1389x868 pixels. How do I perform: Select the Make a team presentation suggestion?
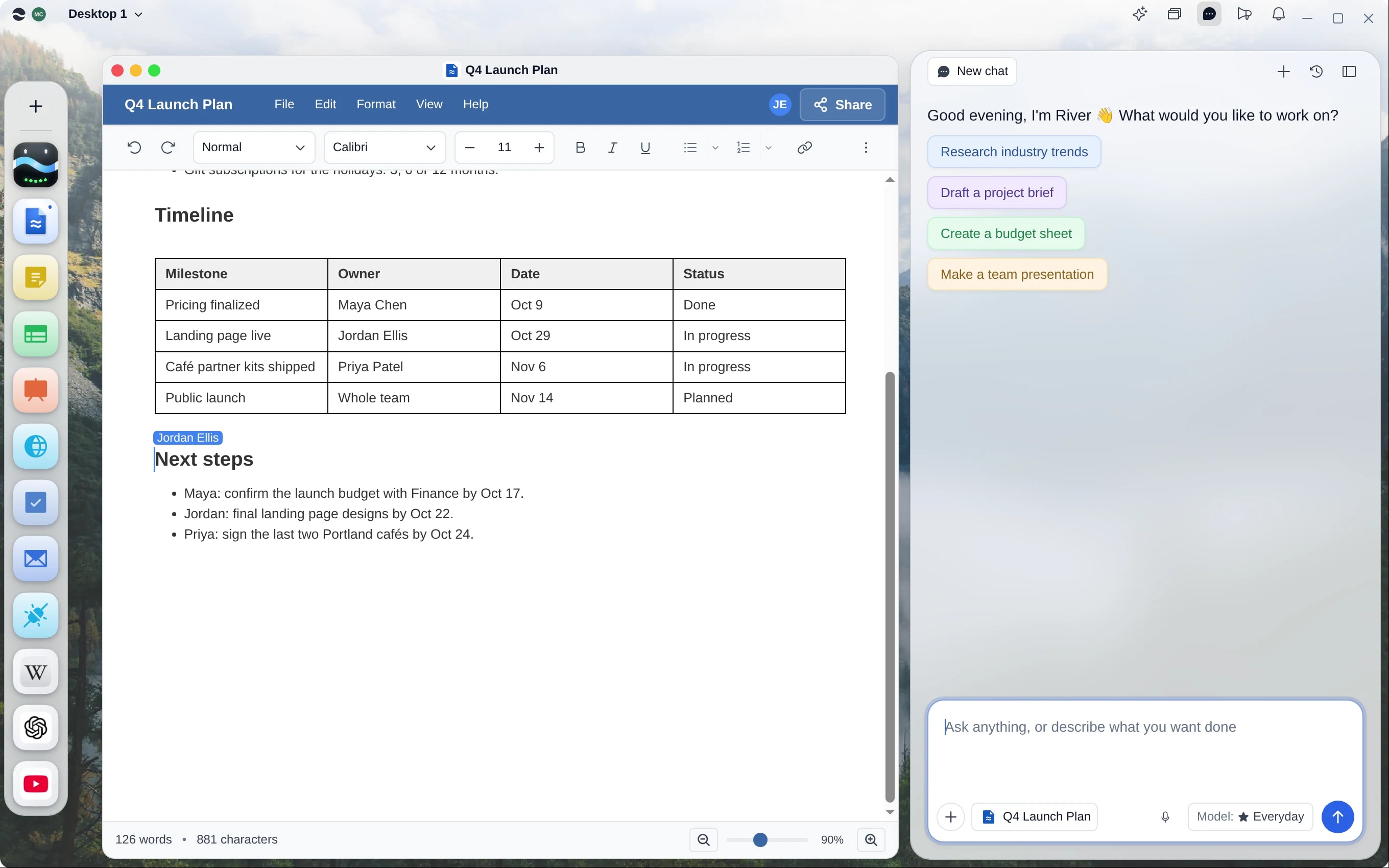click(1017, 274)
